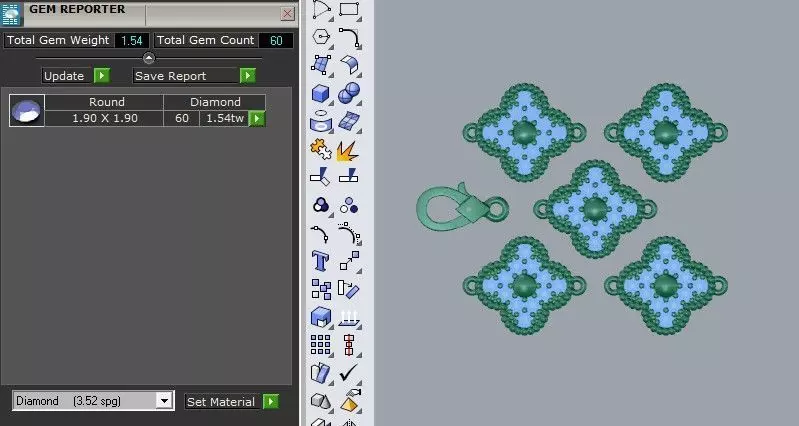Select the solid-with-cutout box tool
This screenshot has height=426, width=799.
(x=321, y=317)
